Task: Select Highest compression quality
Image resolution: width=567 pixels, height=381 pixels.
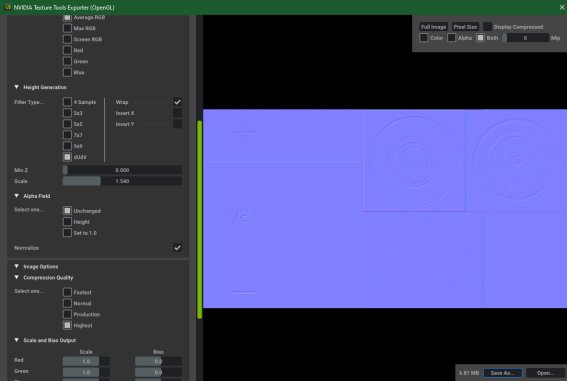Action: coord(67,325)
